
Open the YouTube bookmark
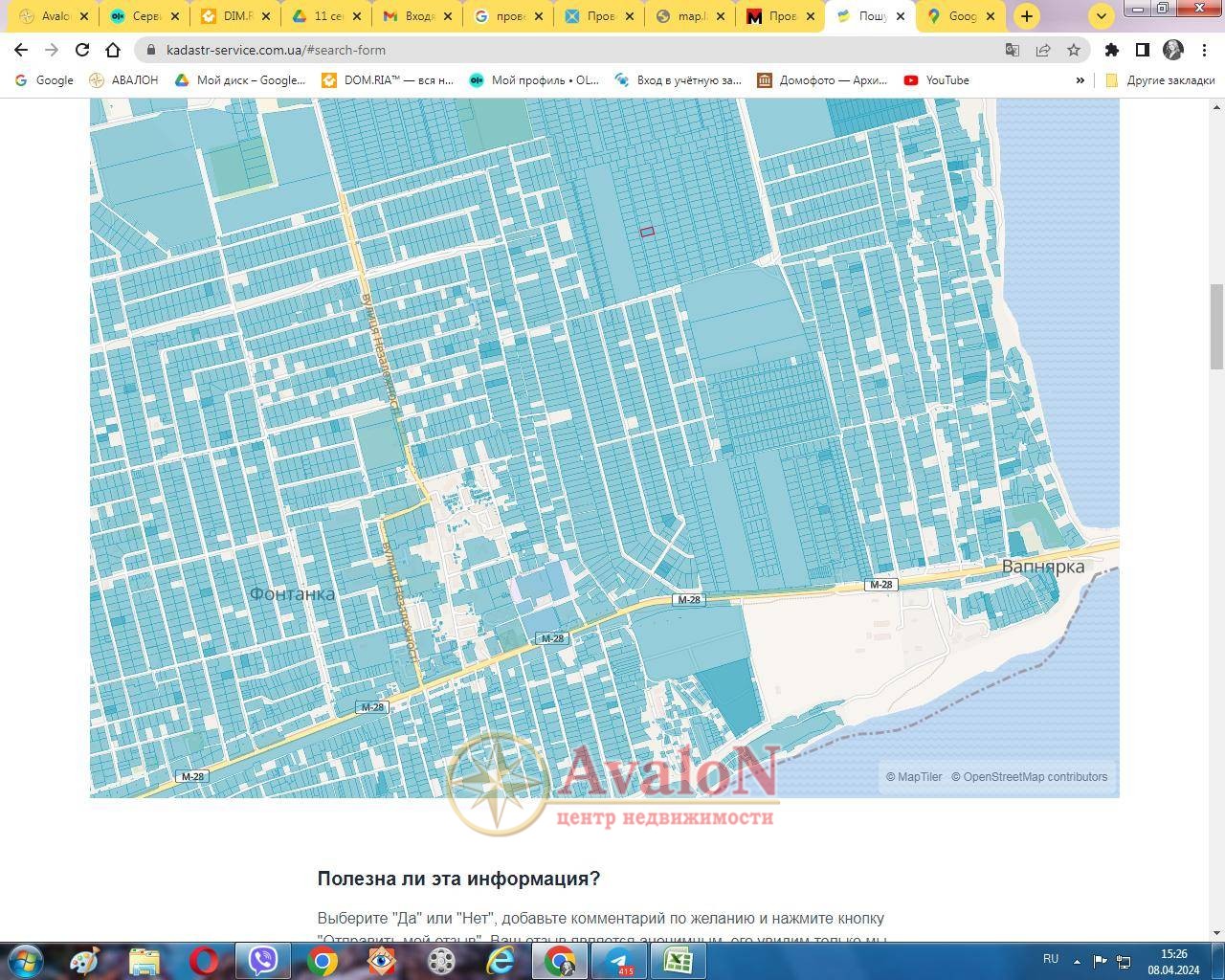pos(937,80)
